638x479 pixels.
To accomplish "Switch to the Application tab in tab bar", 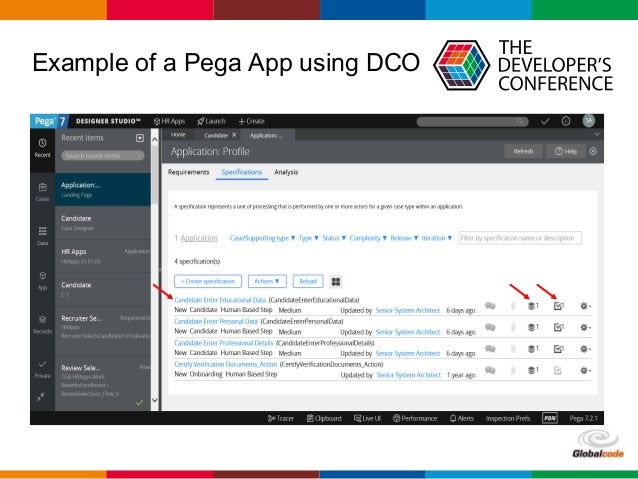I will pos(266,135).
